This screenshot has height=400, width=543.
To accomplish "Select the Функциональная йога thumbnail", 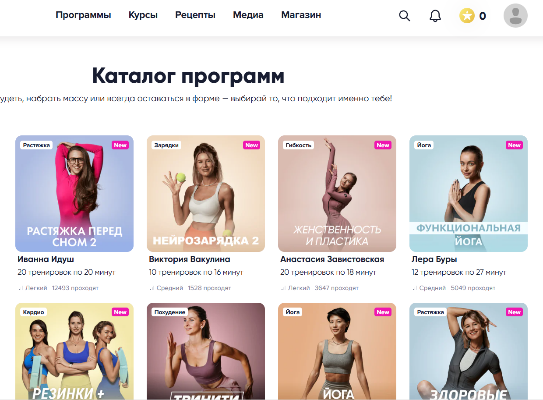I will pyautogui.click(x=468, y=193).
